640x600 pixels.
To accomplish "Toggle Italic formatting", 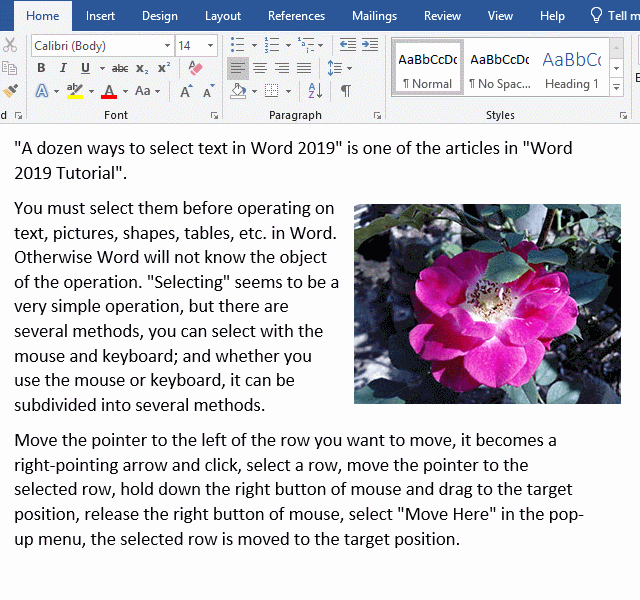I will (x=63, y=68).
